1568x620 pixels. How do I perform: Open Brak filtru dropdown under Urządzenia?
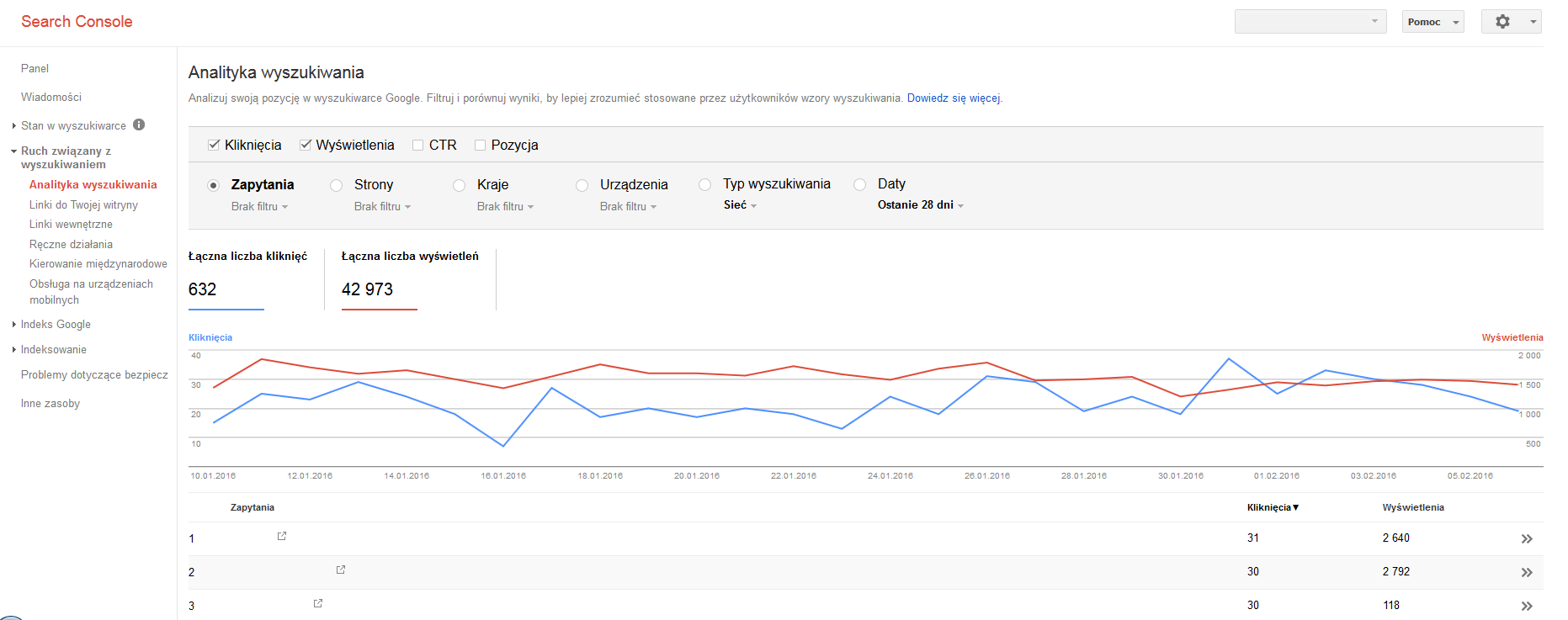[628, 206]
